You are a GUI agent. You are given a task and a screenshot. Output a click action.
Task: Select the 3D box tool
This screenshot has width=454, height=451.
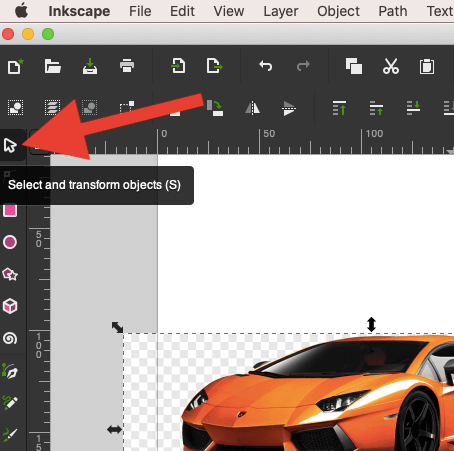[x=10, y=306]
